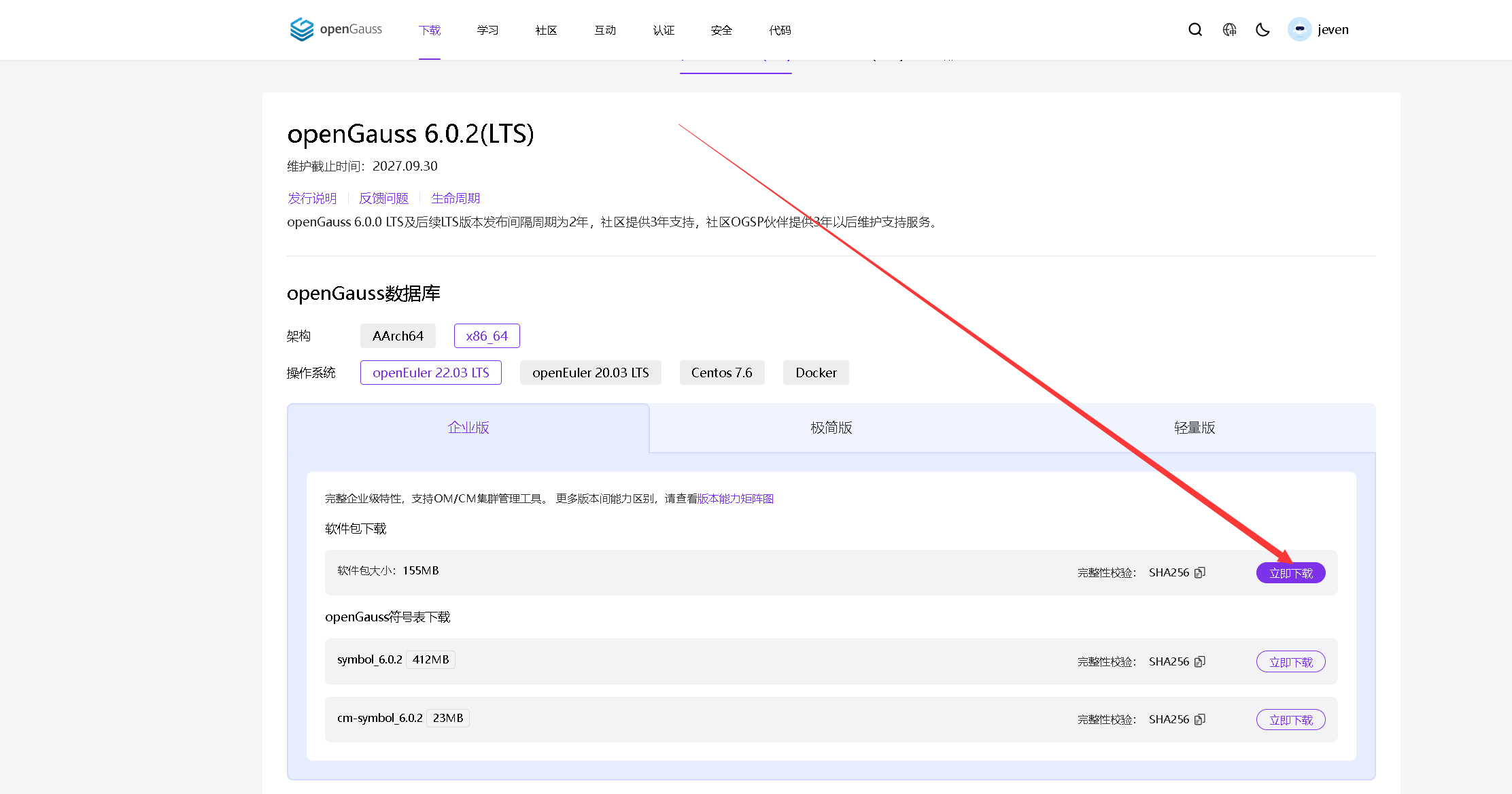Click the 2027.09.30 maintenance deadline text
This screenshot has width=1512, height=794.
click(x=405, y=166)
